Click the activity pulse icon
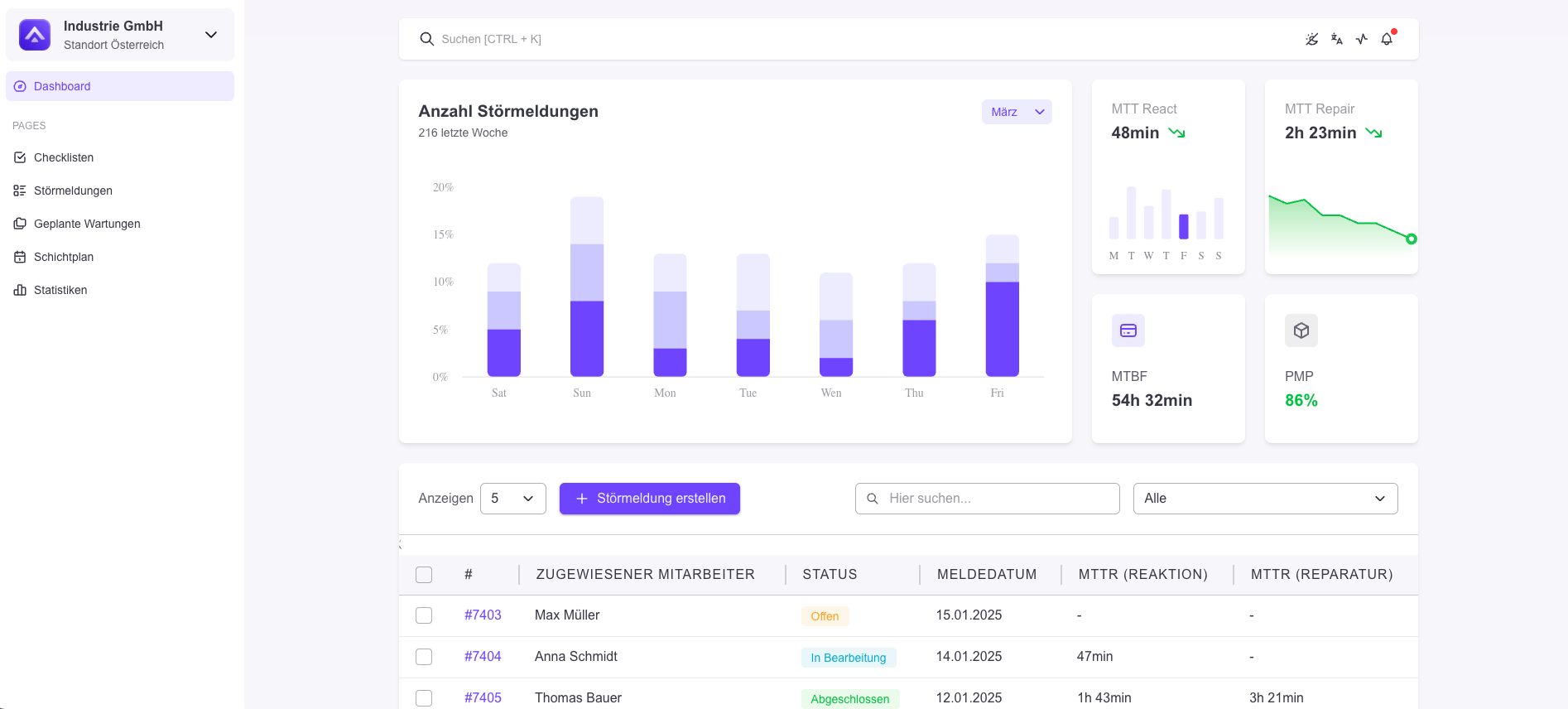Screen dimensions: 1568x709 (x=1362, y=39)
